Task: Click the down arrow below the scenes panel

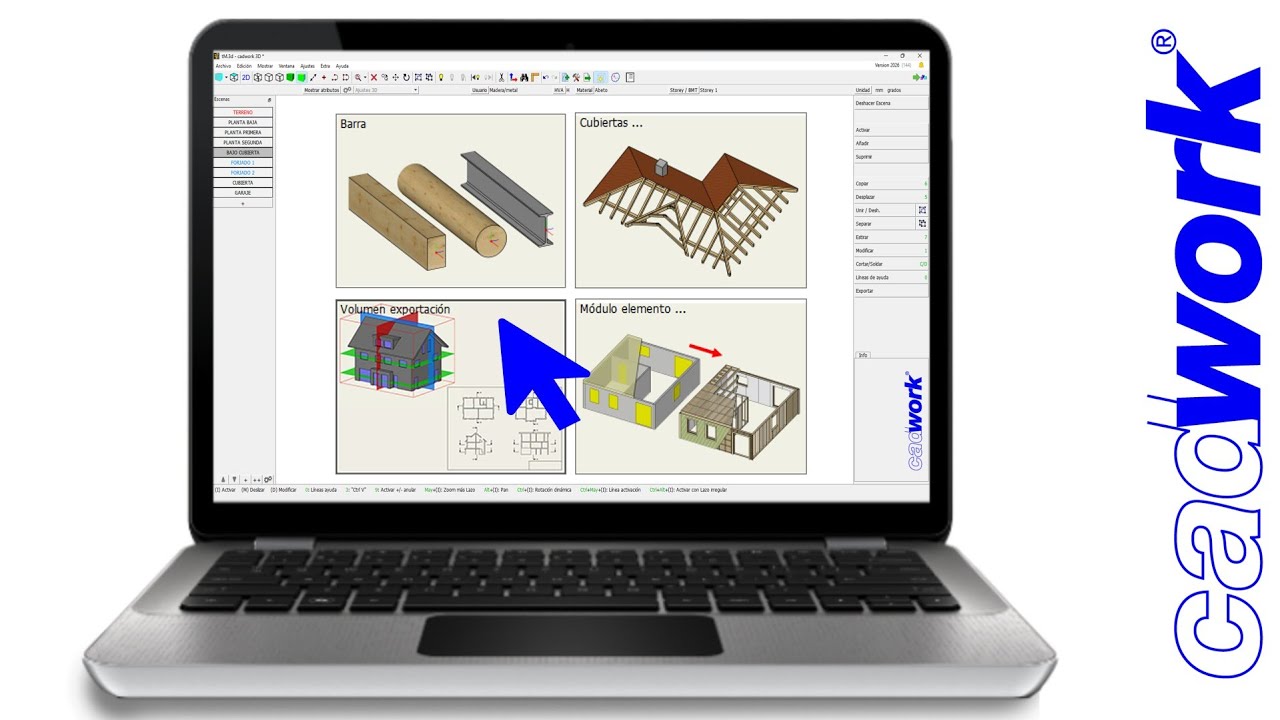Action: (234, 480)
